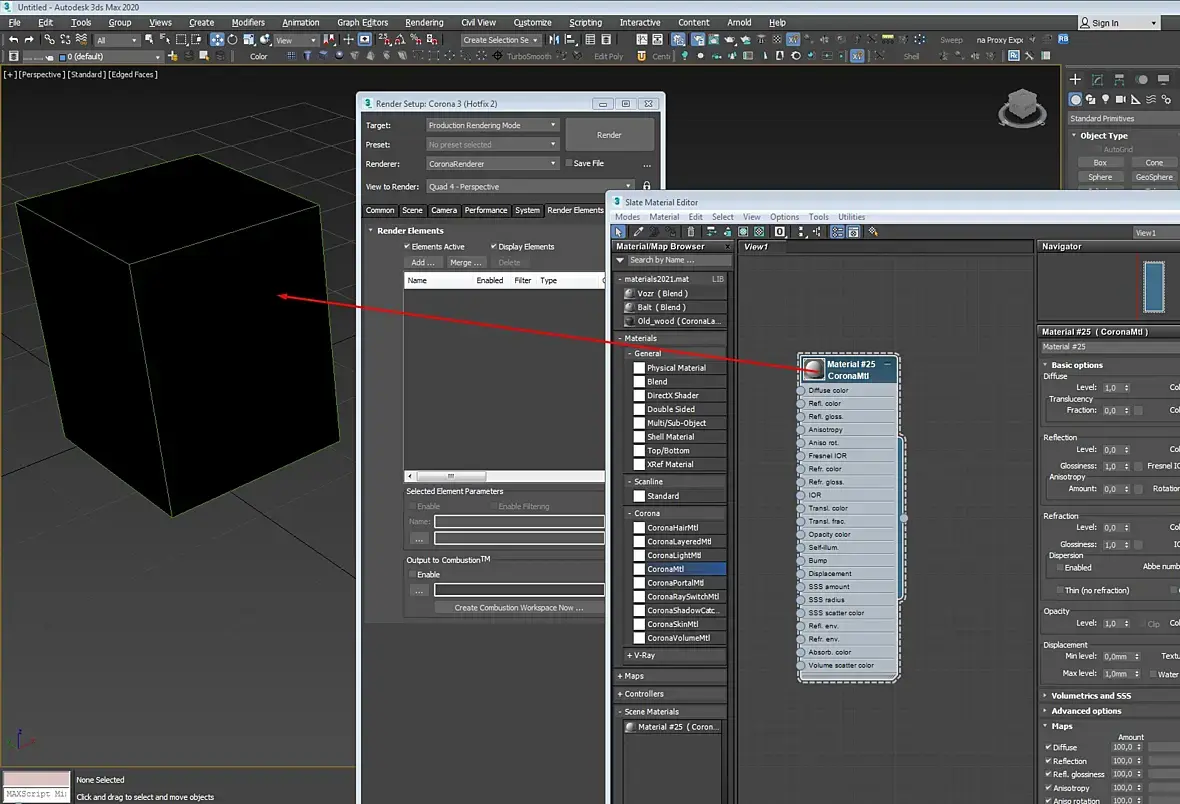Click the Material #25 preview sphere thumbnail
Screen dimensions: 1180x804
(x=813, y=369)
